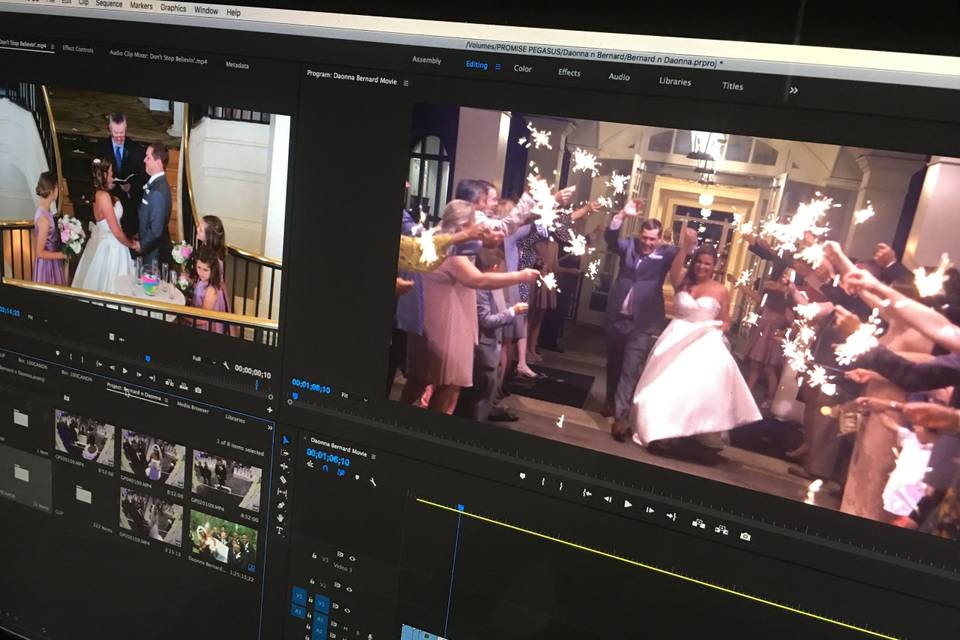Screen dimensions: 960x640
Task: Select the green outdoor wedding thumbnail
Action: pyautogui.click(x=223, y=536)
